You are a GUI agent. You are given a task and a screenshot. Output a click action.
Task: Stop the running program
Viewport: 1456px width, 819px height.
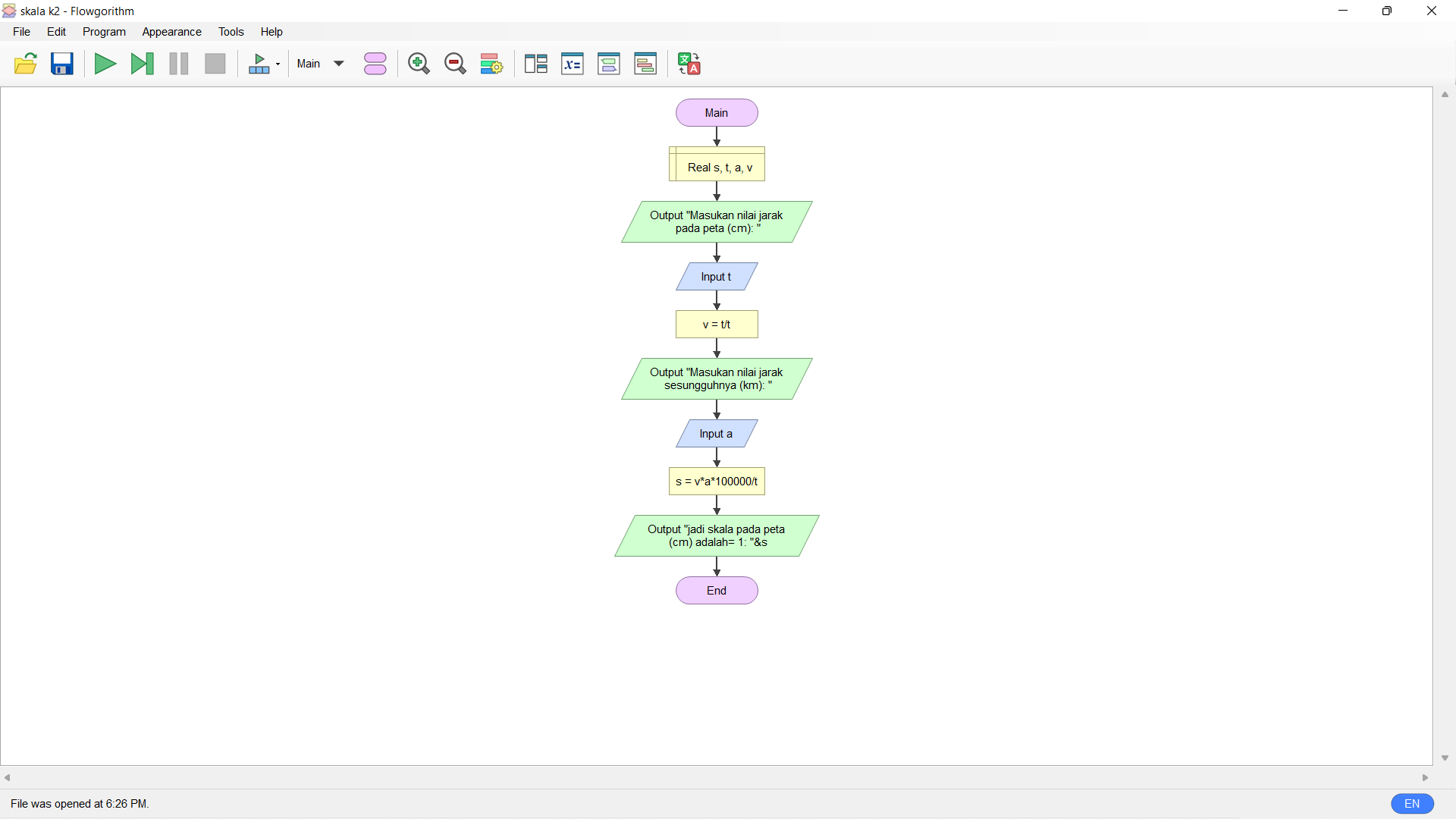(x=215, y=64)
